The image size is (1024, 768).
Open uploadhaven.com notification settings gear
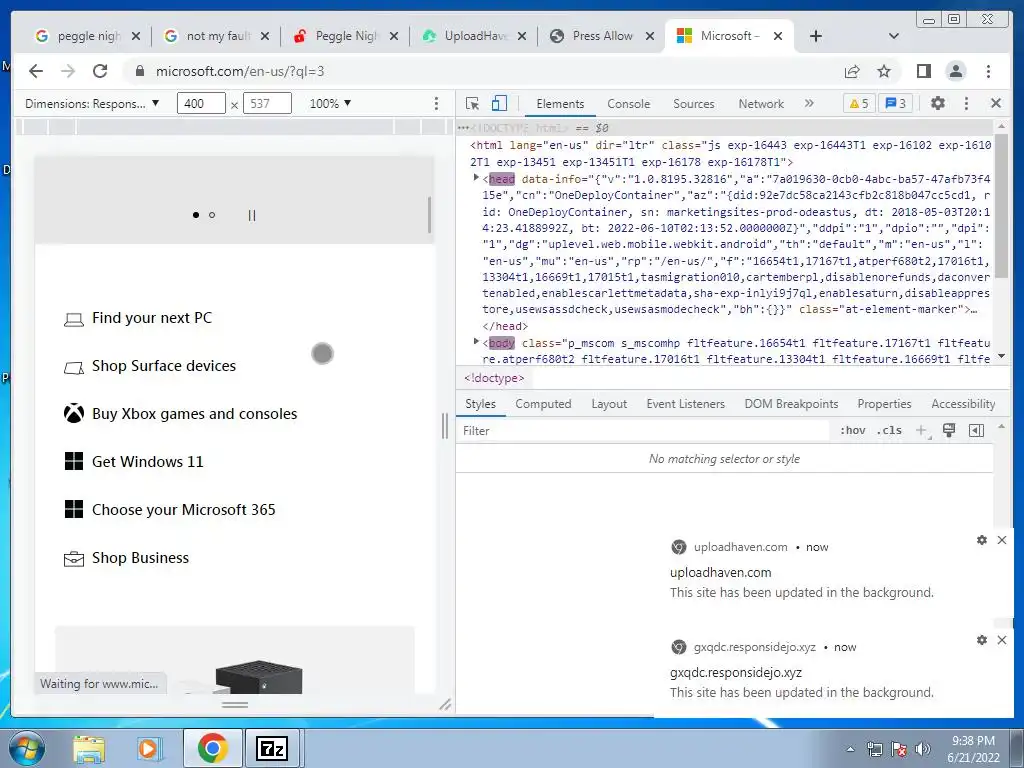pos(982,540)
